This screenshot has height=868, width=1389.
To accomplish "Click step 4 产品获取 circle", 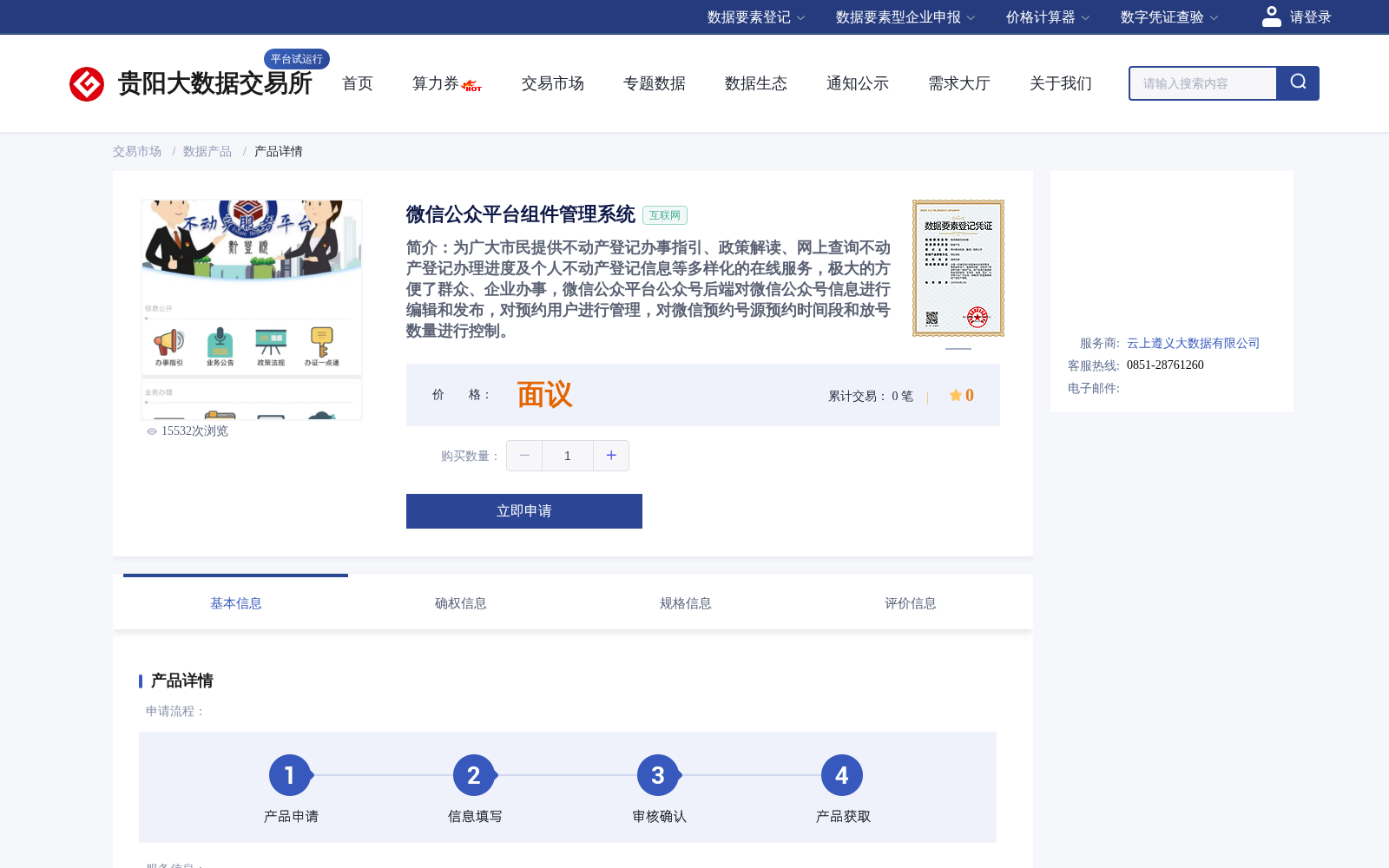I will pyautogui.click(x=842, y=775).
